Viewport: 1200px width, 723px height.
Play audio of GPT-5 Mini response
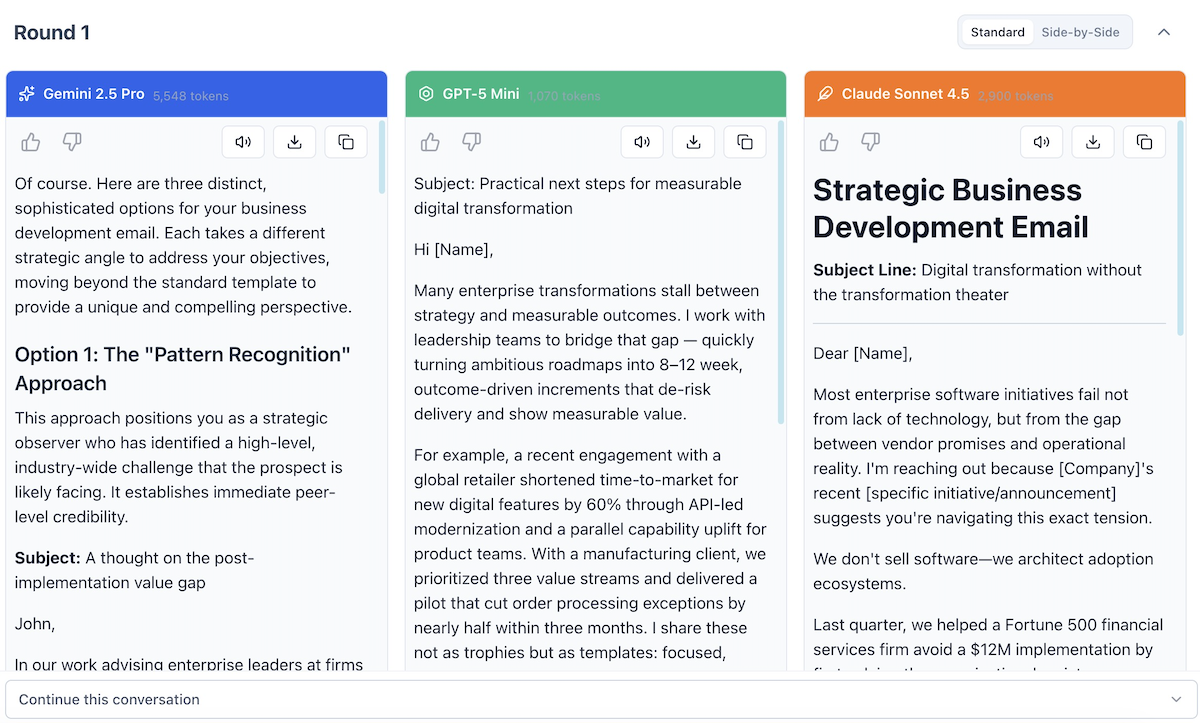pos(642,142)
